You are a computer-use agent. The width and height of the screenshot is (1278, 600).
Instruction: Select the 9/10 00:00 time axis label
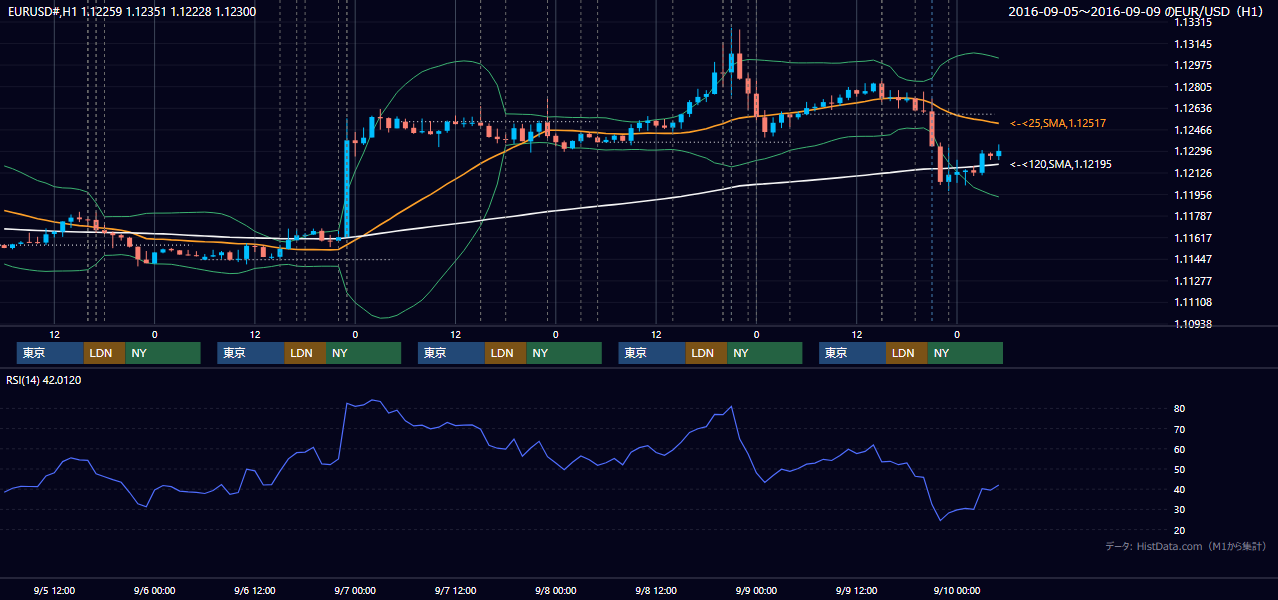(x=956, y=590)
